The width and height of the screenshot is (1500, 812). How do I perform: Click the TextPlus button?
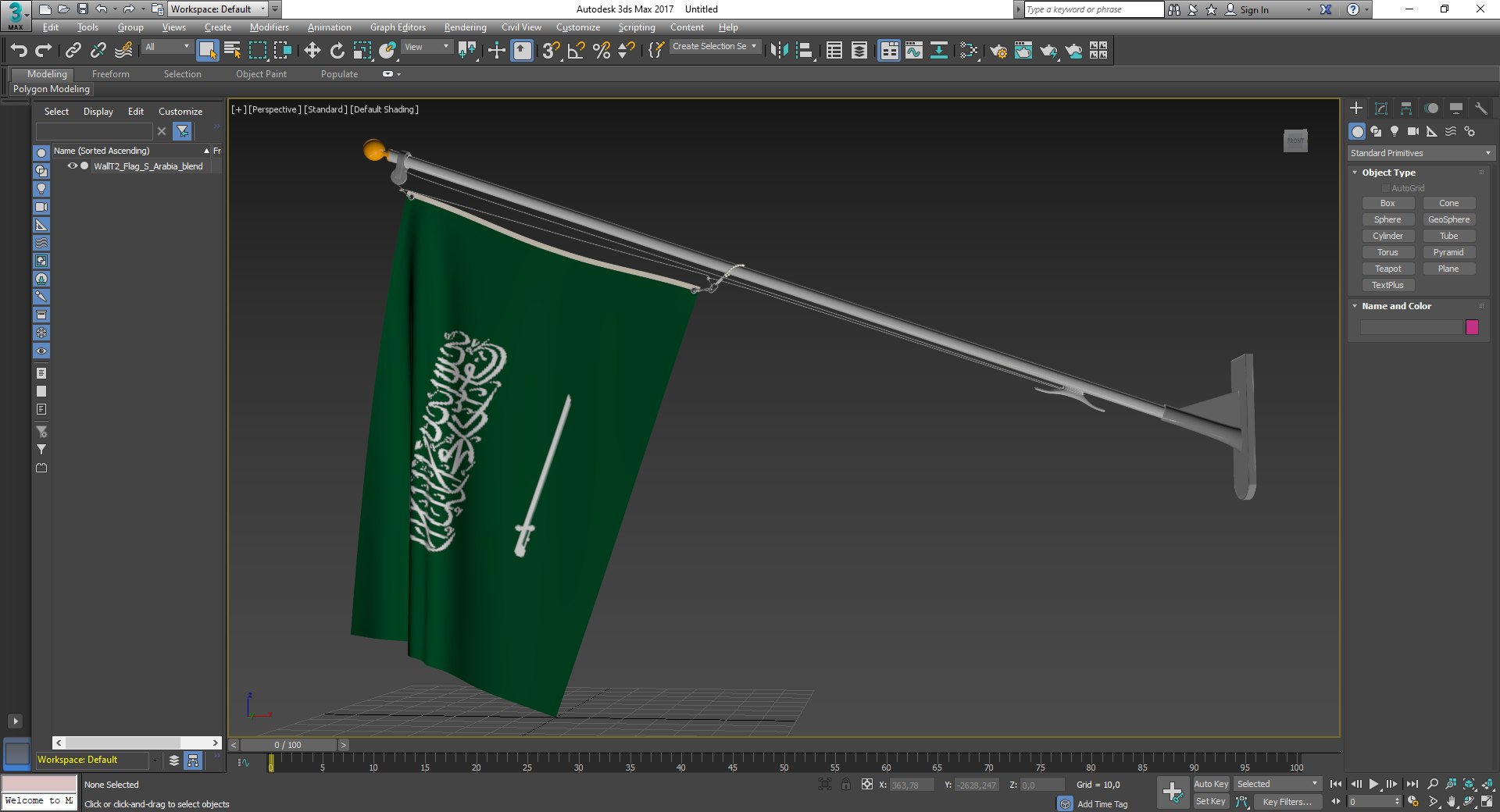coord(1387,285)
